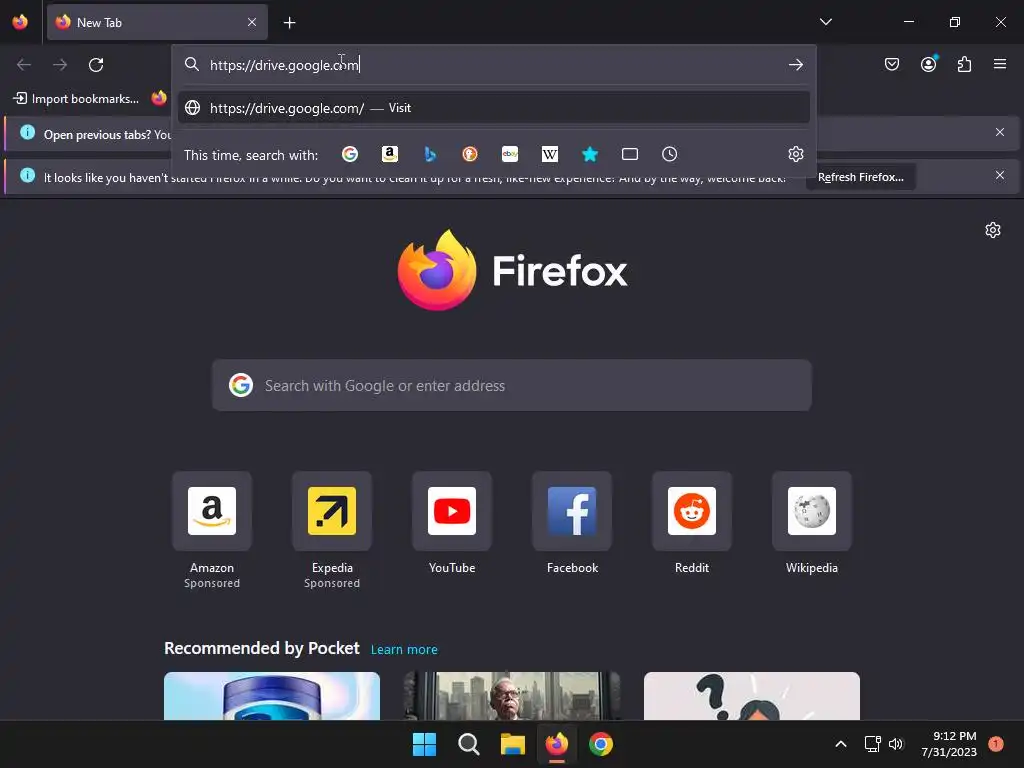
Task: Search this time with DuckDuckGo
Action: [470, 154]
